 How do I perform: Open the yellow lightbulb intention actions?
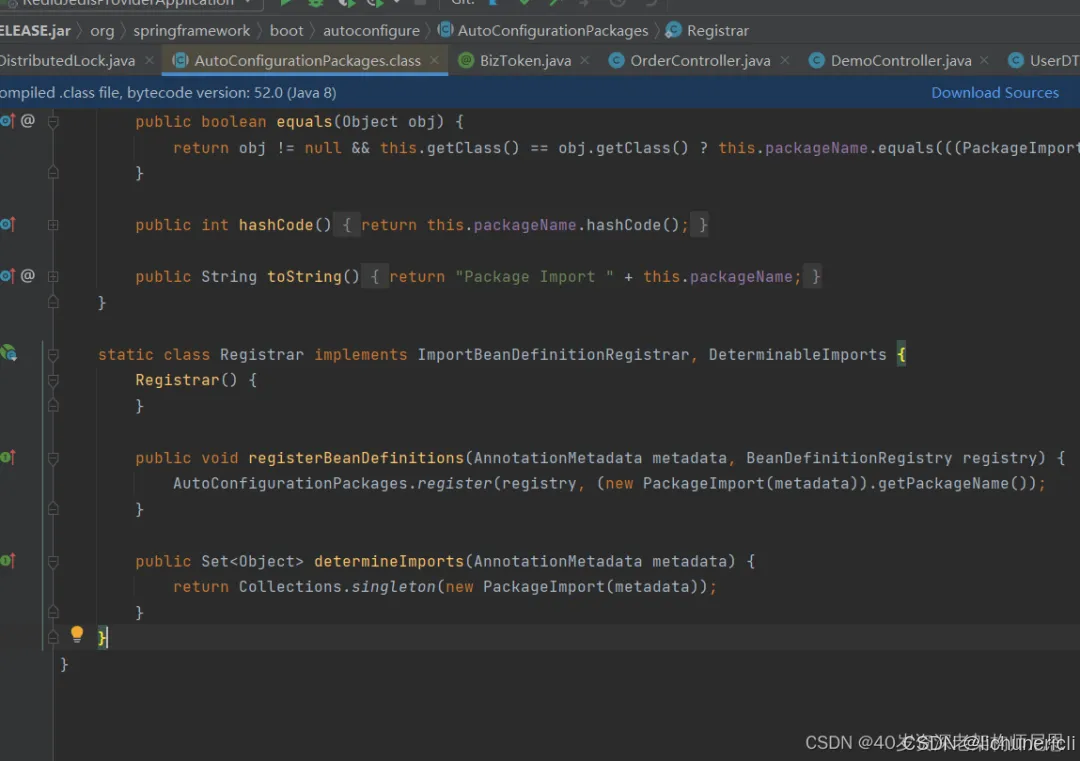(x=76, y=634)
